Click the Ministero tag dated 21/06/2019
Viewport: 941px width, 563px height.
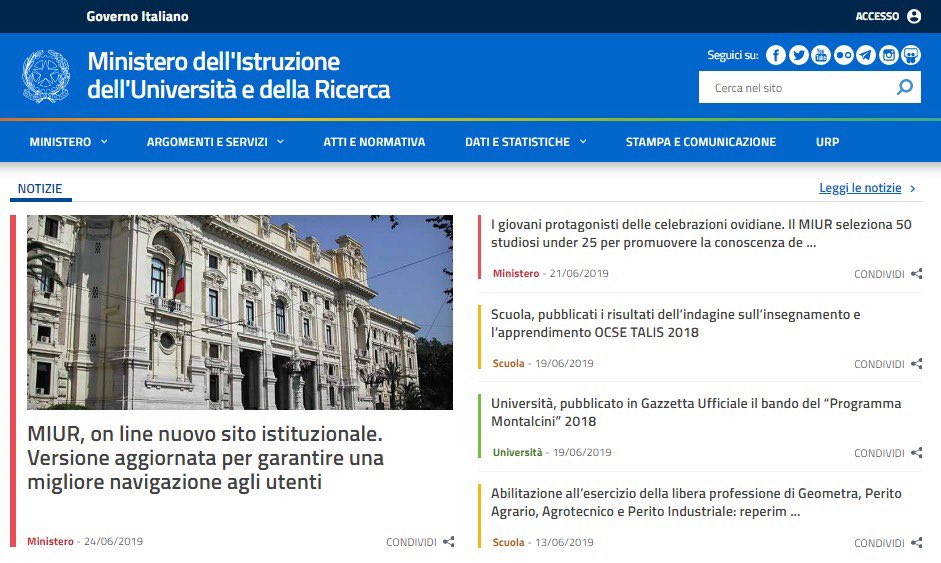click(x=516, y=274)
